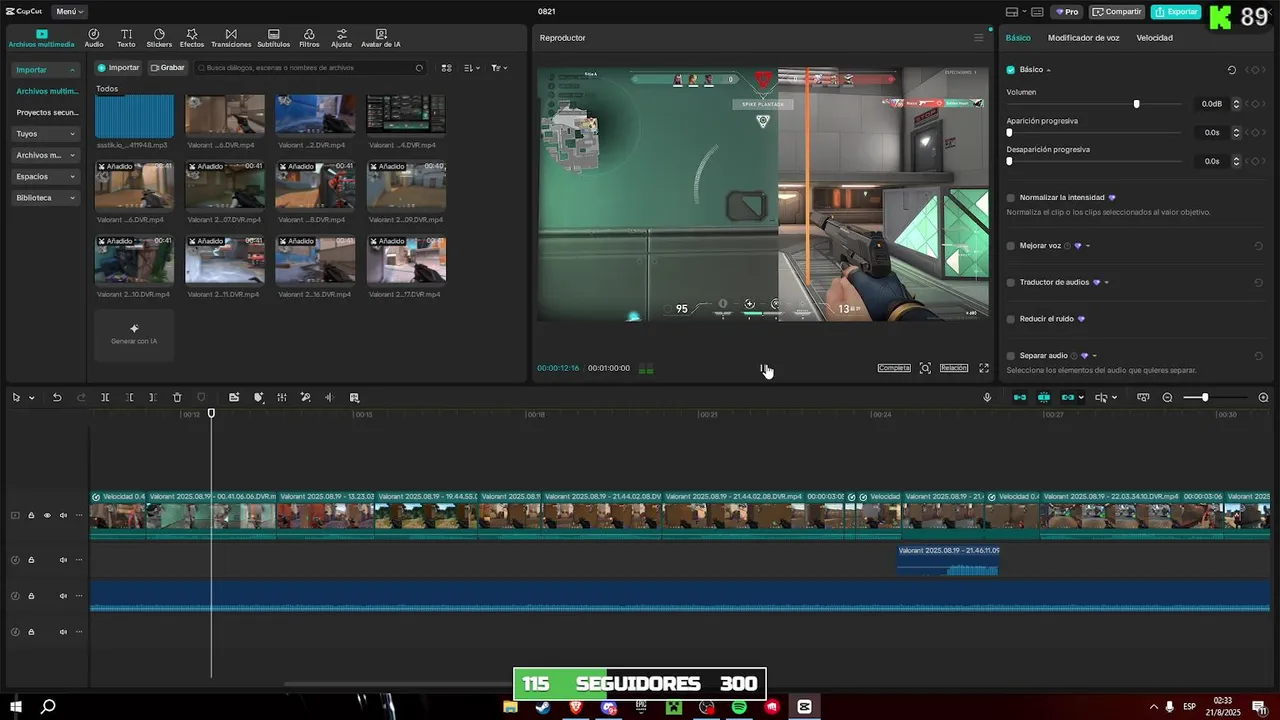Enable Separar audio checkbox
This screenshot has height=720, width=1280.
pos(1010,356)
